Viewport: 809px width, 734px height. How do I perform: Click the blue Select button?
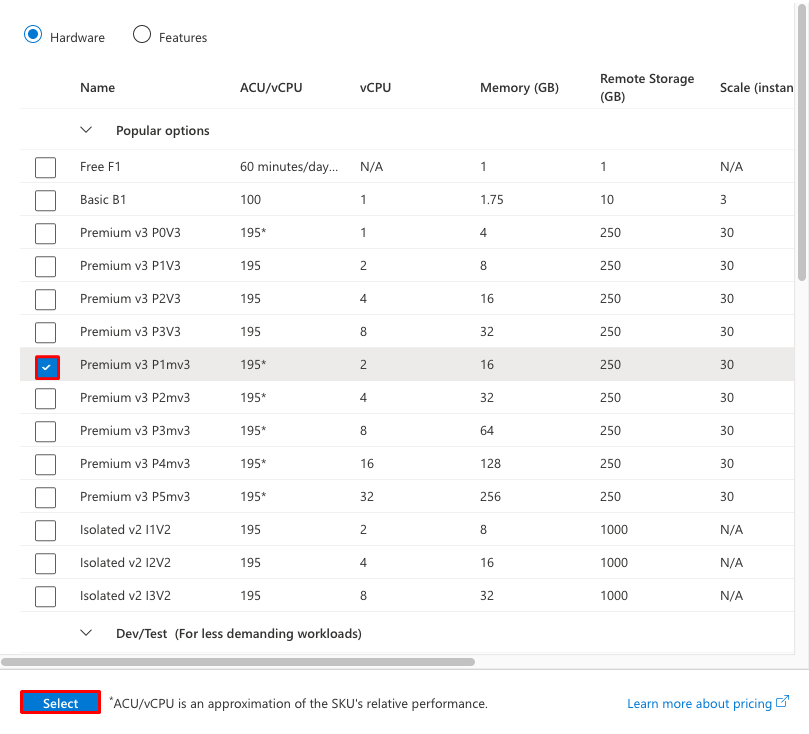click(60, 703)
